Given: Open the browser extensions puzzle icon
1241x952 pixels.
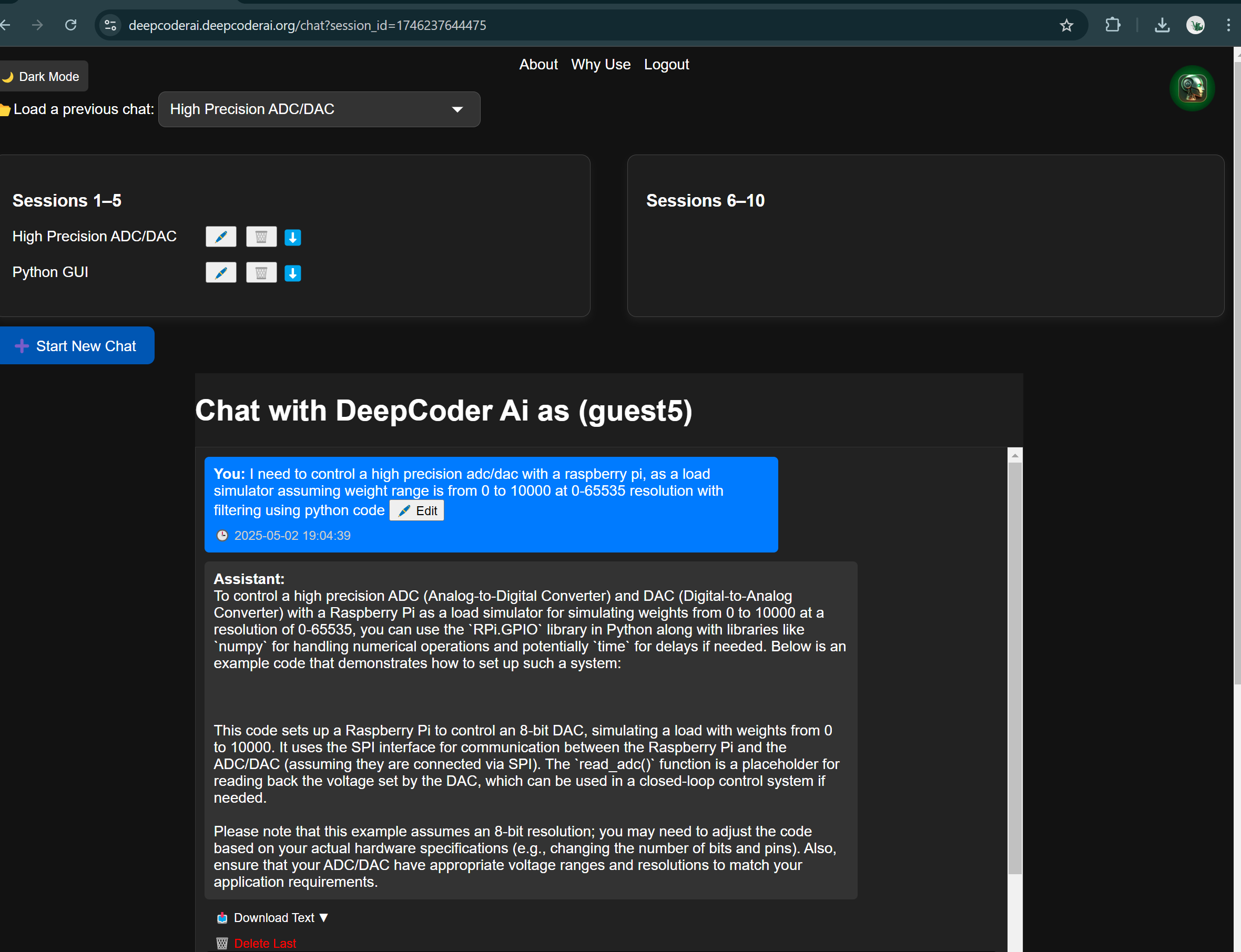Looking at the screenshot, I should tap(1112, 25).
